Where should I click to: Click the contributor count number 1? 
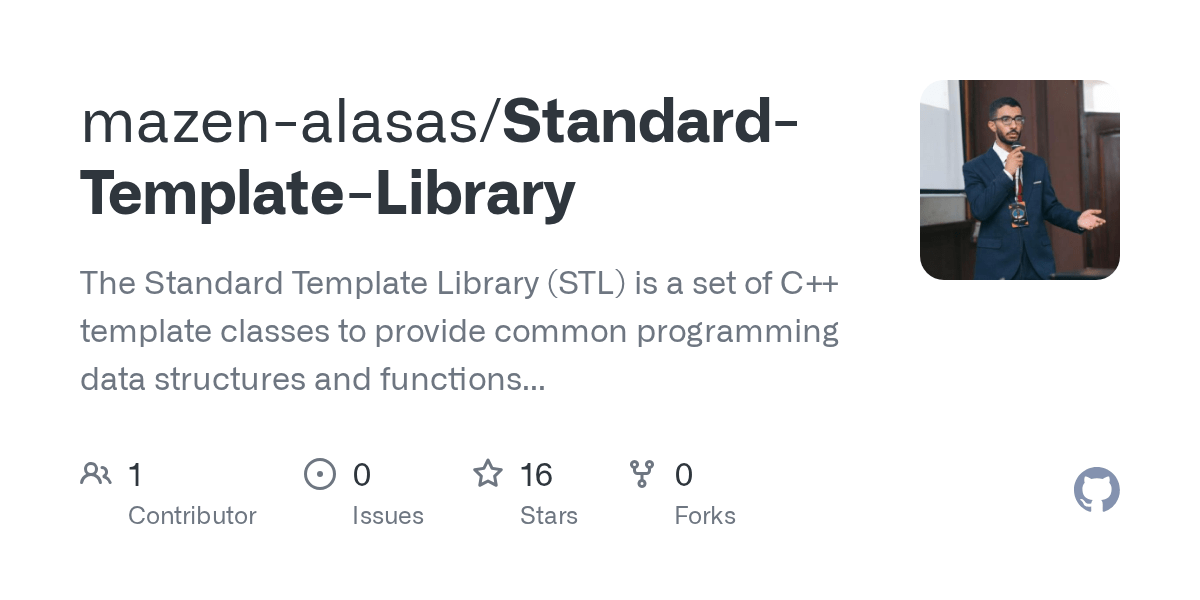pyautogui.click(x=135, y=475)
